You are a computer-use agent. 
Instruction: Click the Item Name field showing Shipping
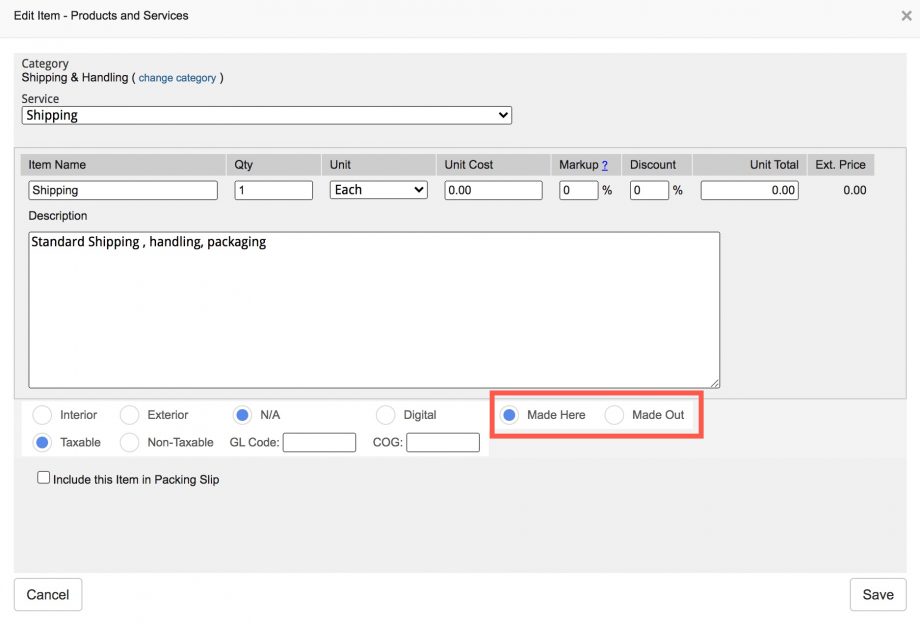point(122,190)
